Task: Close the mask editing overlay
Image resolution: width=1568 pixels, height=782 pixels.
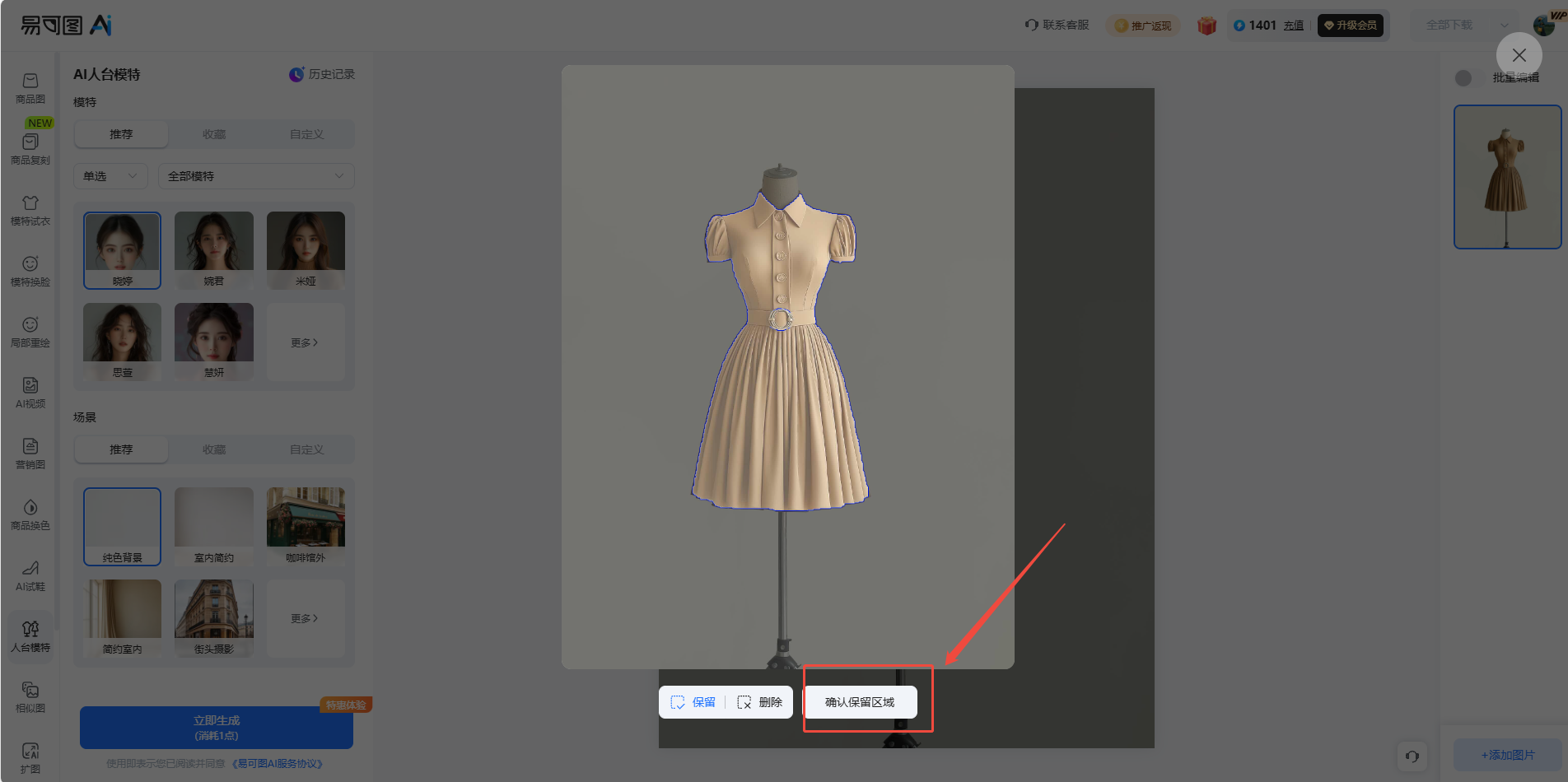Action: point(1519,55)
